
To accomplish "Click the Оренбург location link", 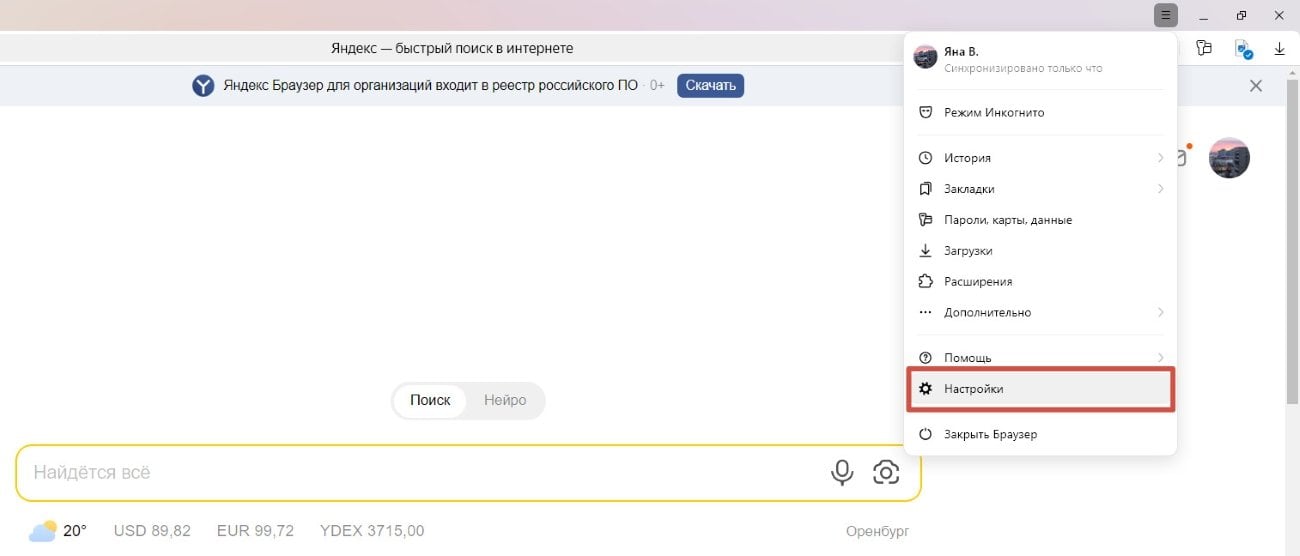I will point(877,532).
